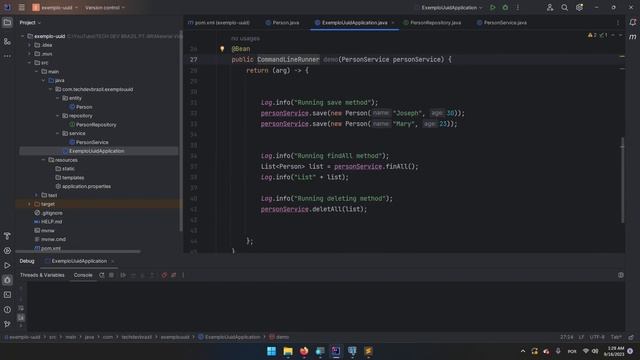Open the Maven tool window
The height and width of the screenshot is (360, 640).
click(x=633, y=37)
